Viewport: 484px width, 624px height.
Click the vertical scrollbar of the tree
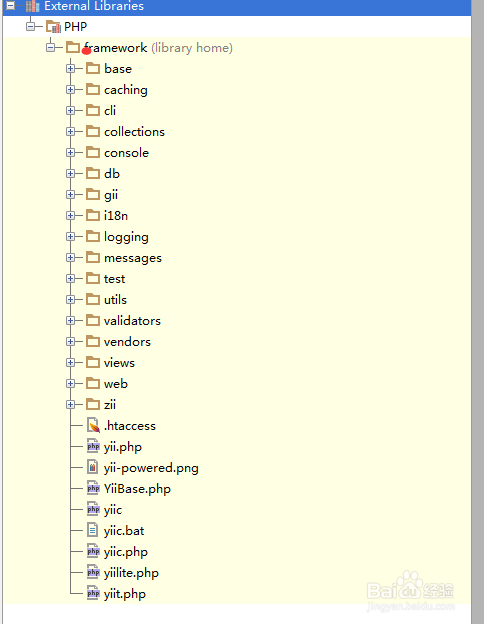click(x=478, y=312)
